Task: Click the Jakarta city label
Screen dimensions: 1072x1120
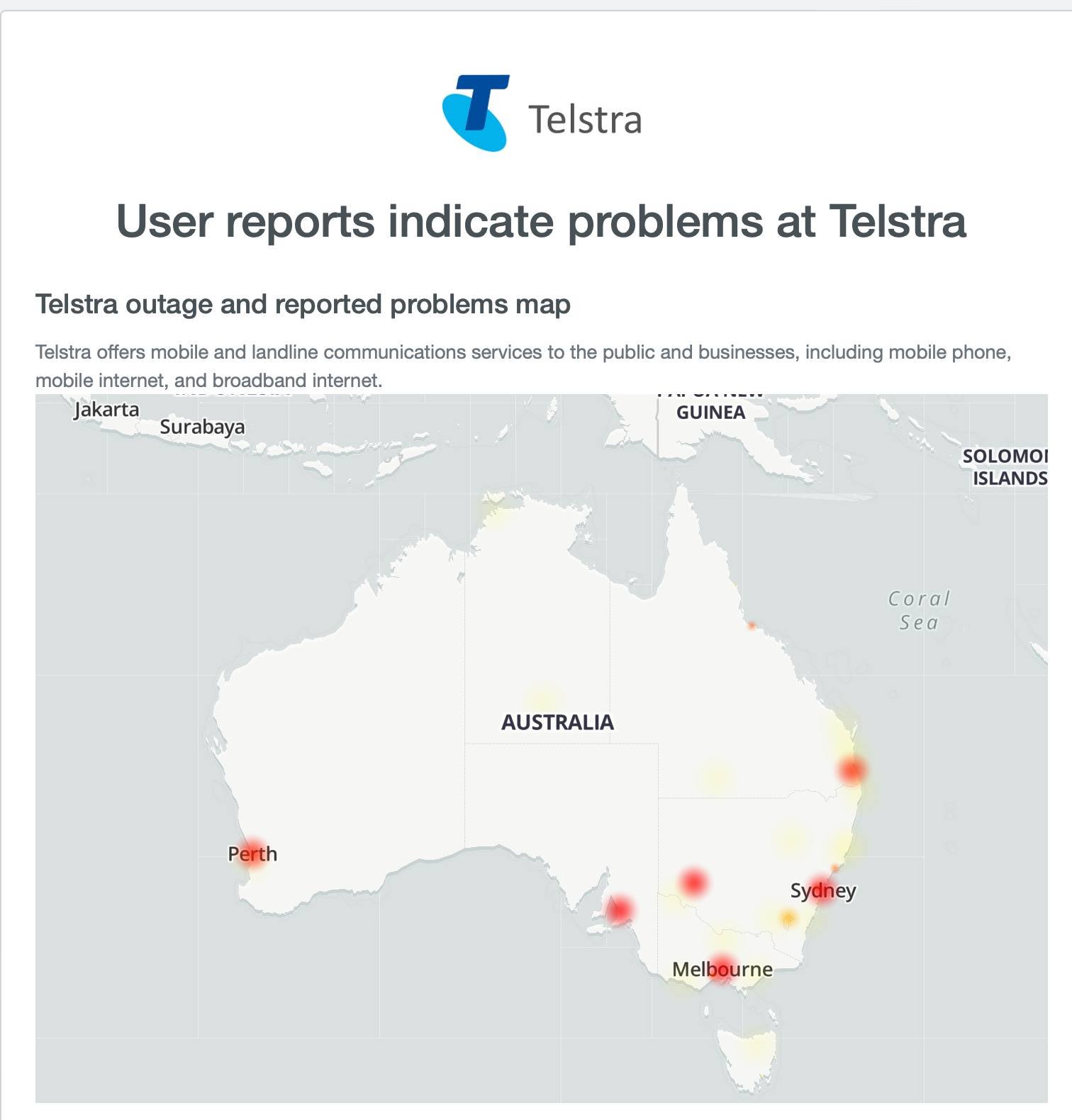Action: tap(106, 410)
